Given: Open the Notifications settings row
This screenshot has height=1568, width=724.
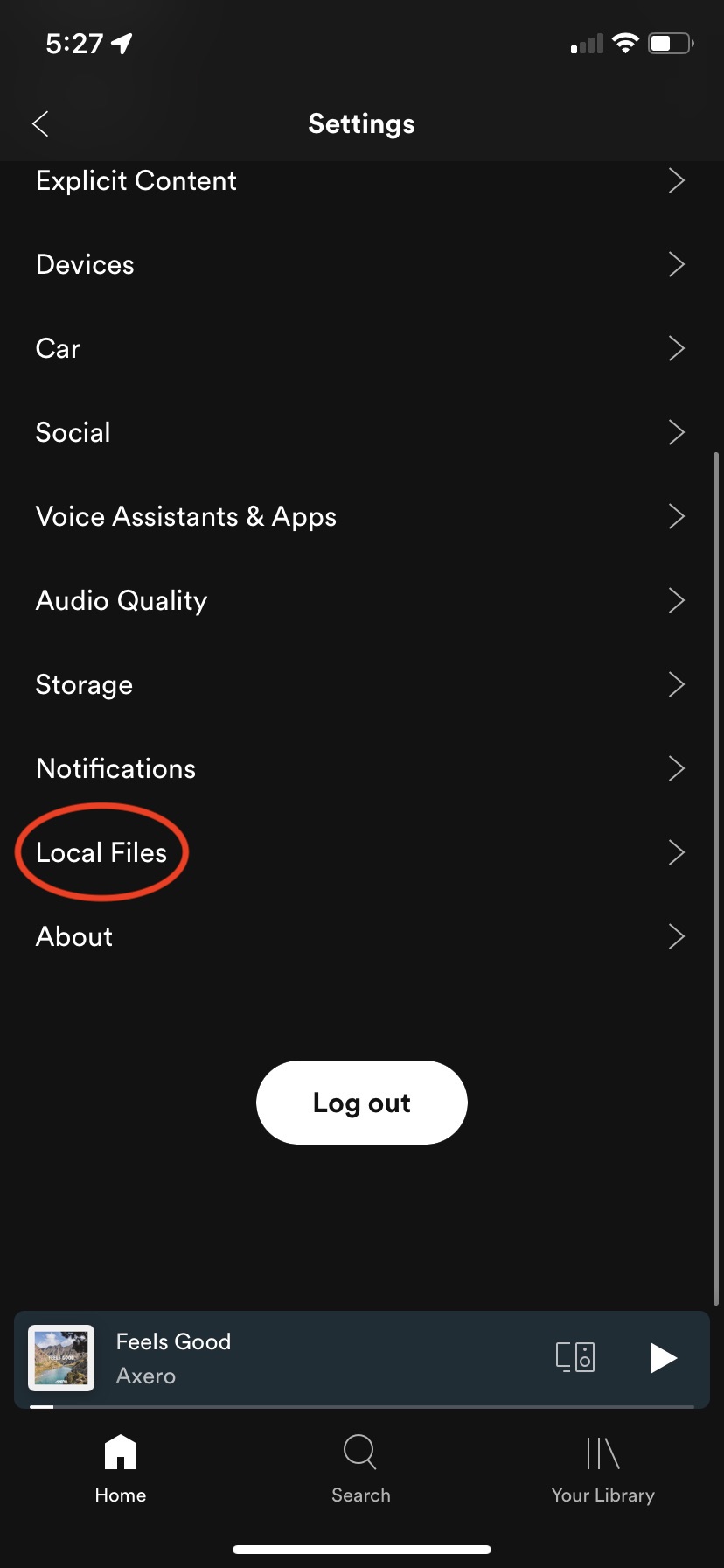Looking at the screenshot, I should [115, 768].
